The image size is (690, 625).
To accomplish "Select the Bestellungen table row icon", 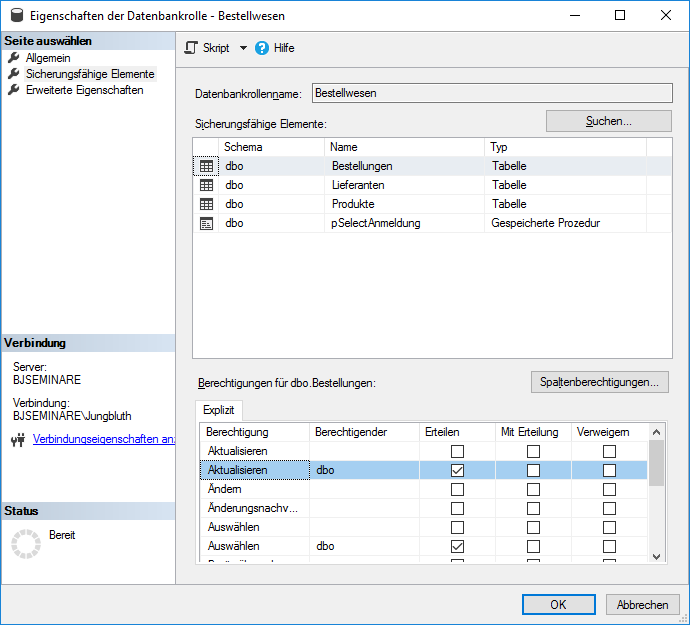I will point(207,166).
